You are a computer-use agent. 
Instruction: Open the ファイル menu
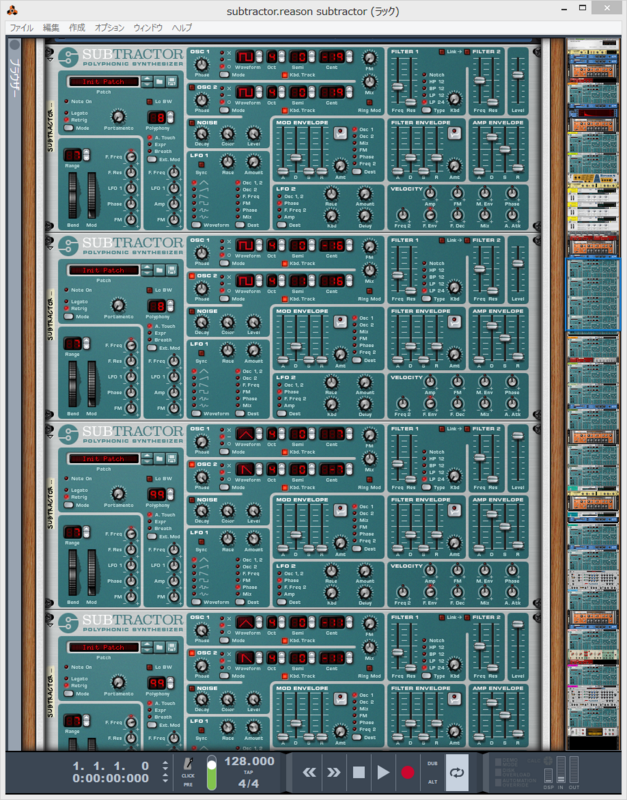(x=22, y=28)
